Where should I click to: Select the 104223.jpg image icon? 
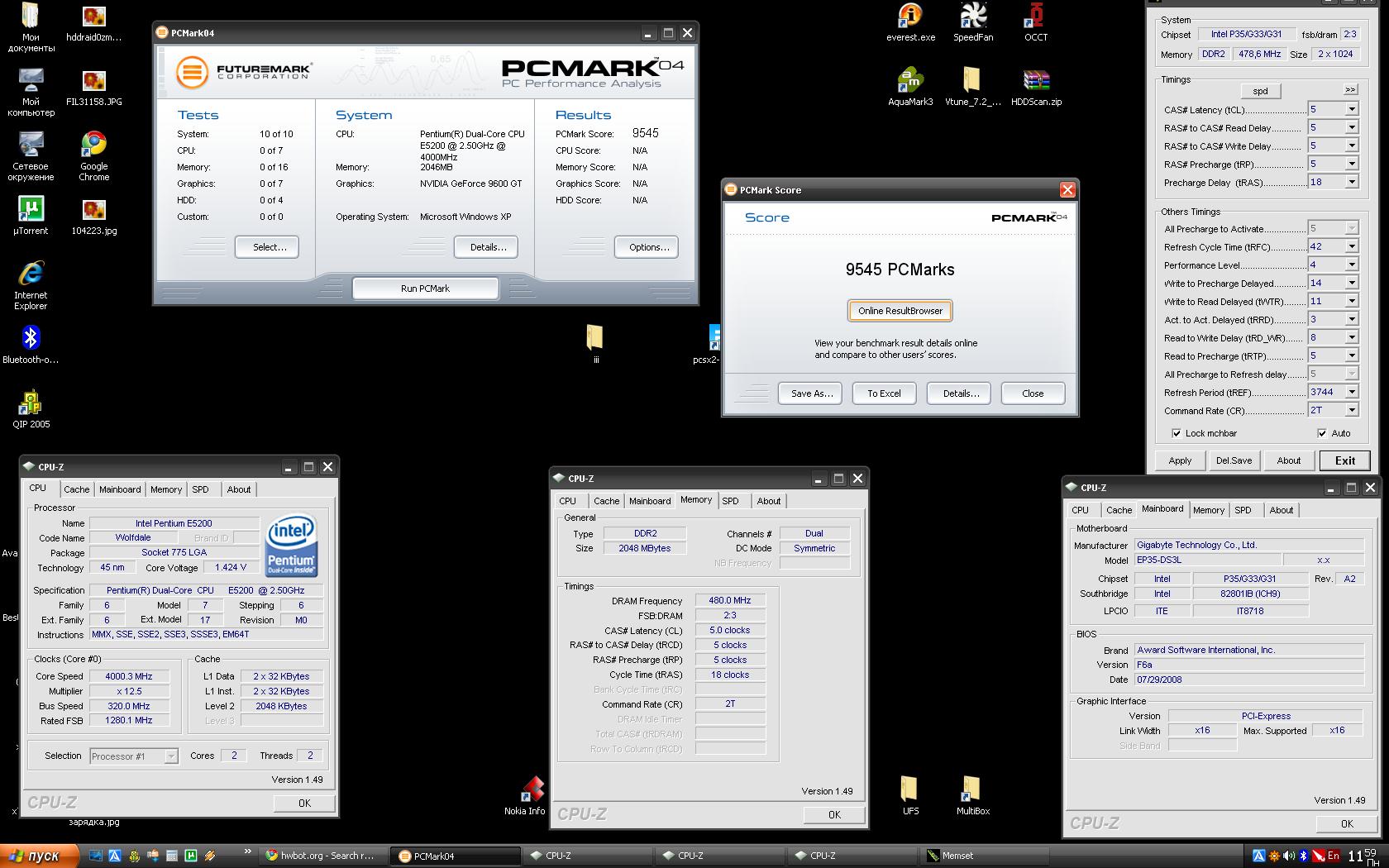click(x=93, y=216)
